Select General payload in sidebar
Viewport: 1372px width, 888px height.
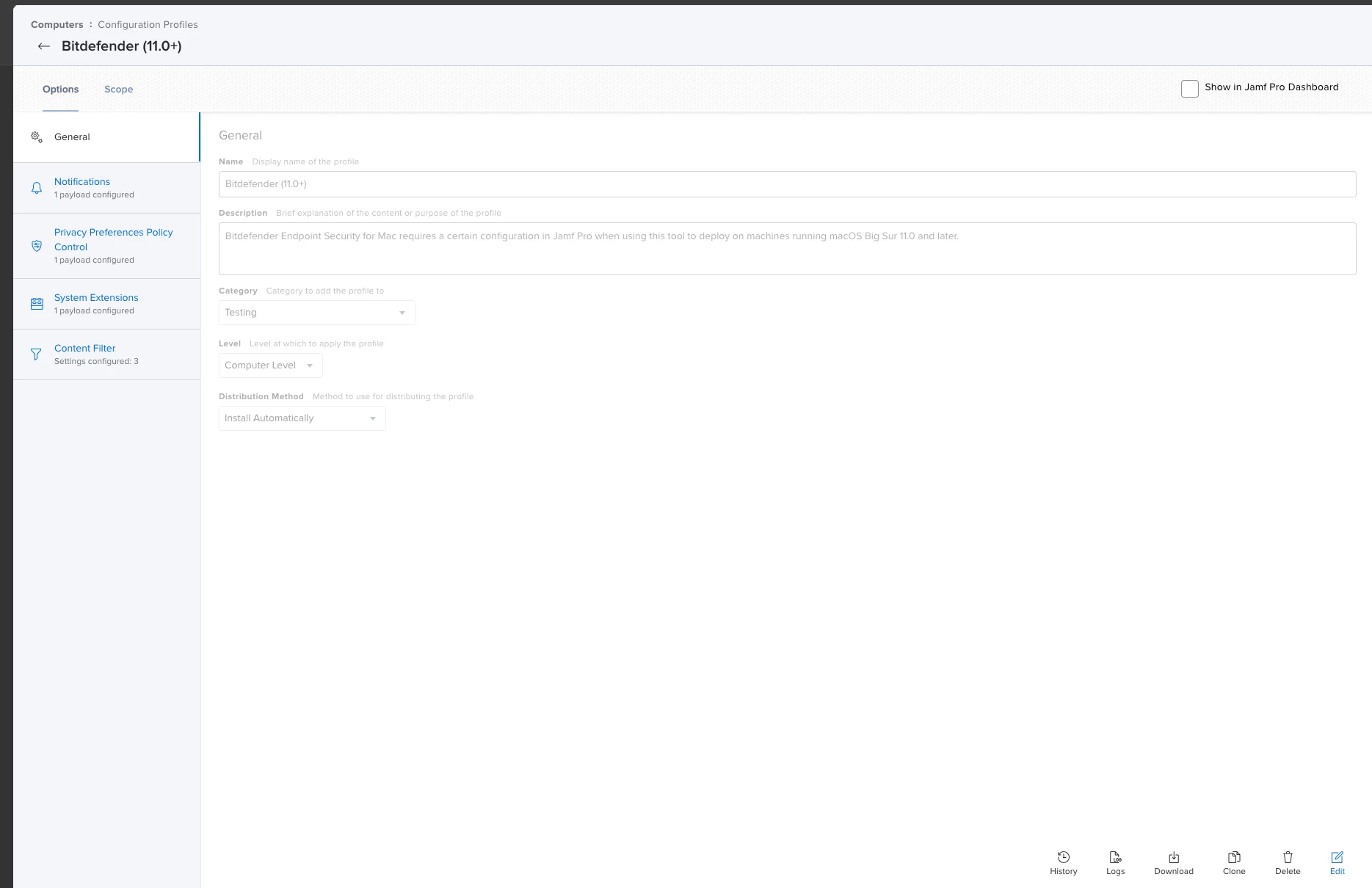(106, 137)
